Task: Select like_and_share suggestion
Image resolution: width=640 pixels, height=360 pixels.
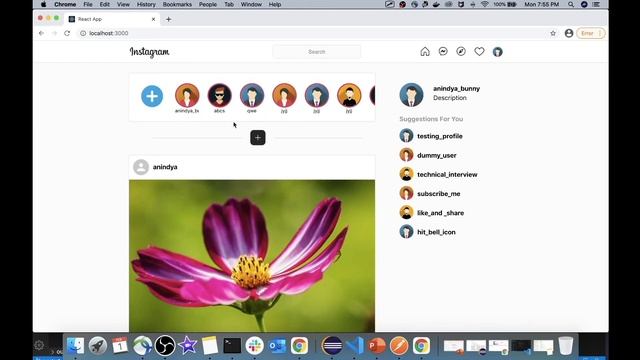Action: (440, 213)
